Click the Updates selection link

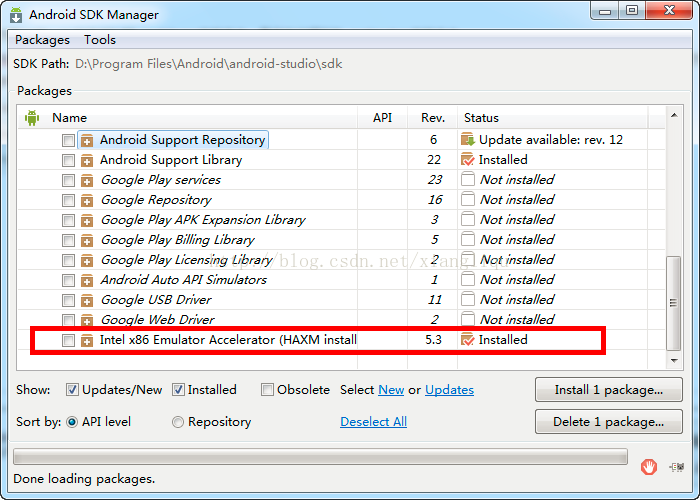point(449,390)
